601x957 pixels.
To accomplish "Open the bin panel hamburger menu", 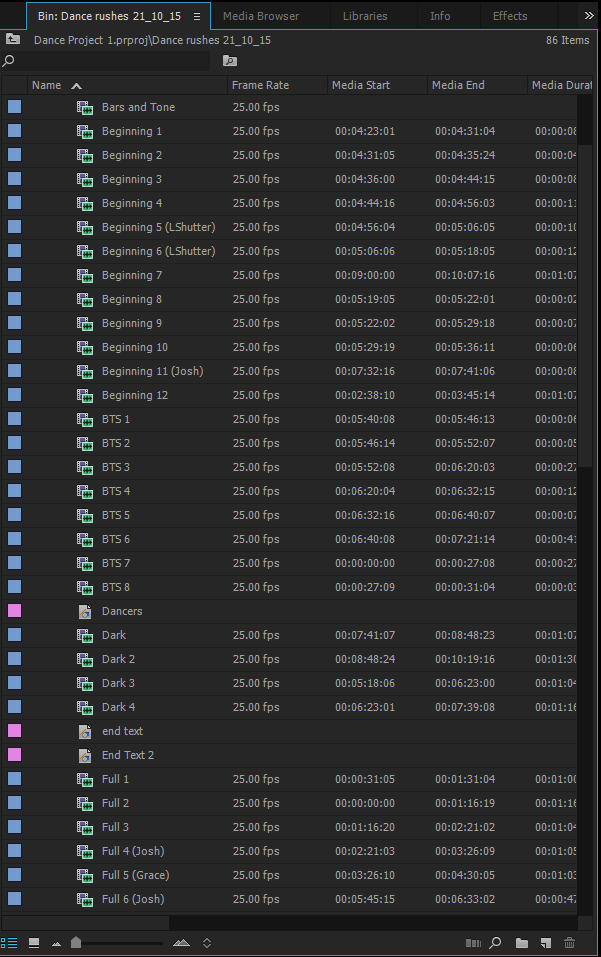I will (x=196, y=16).
